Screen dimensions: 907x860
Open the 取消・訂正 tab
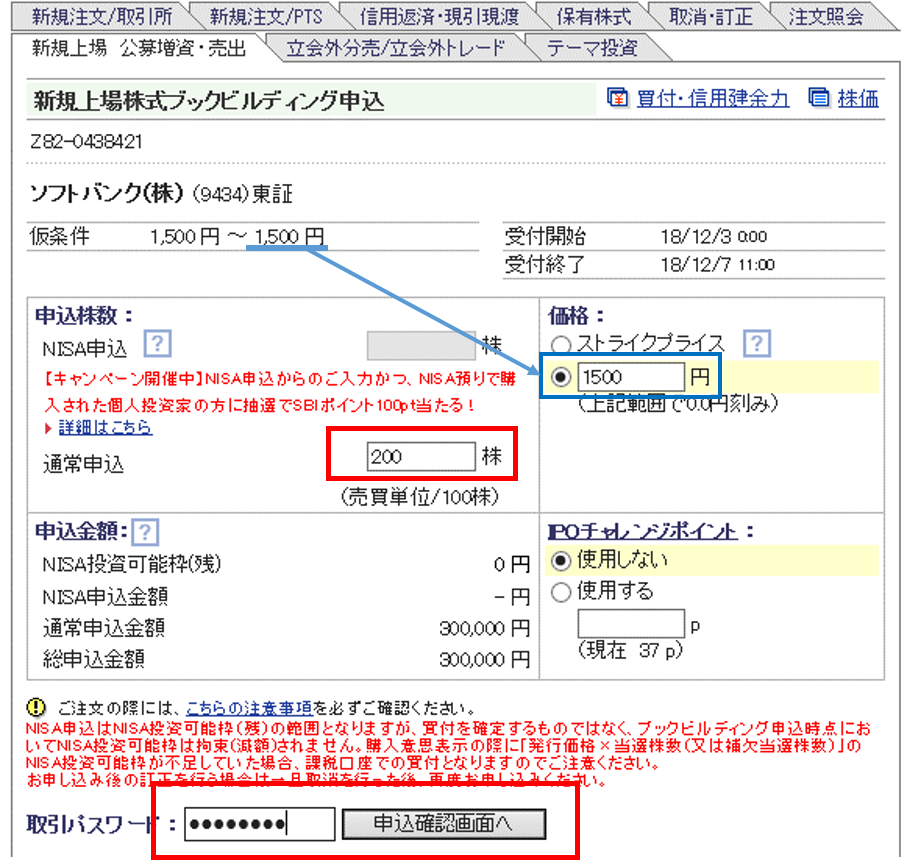pyautogui.click(x=711, y=16)
